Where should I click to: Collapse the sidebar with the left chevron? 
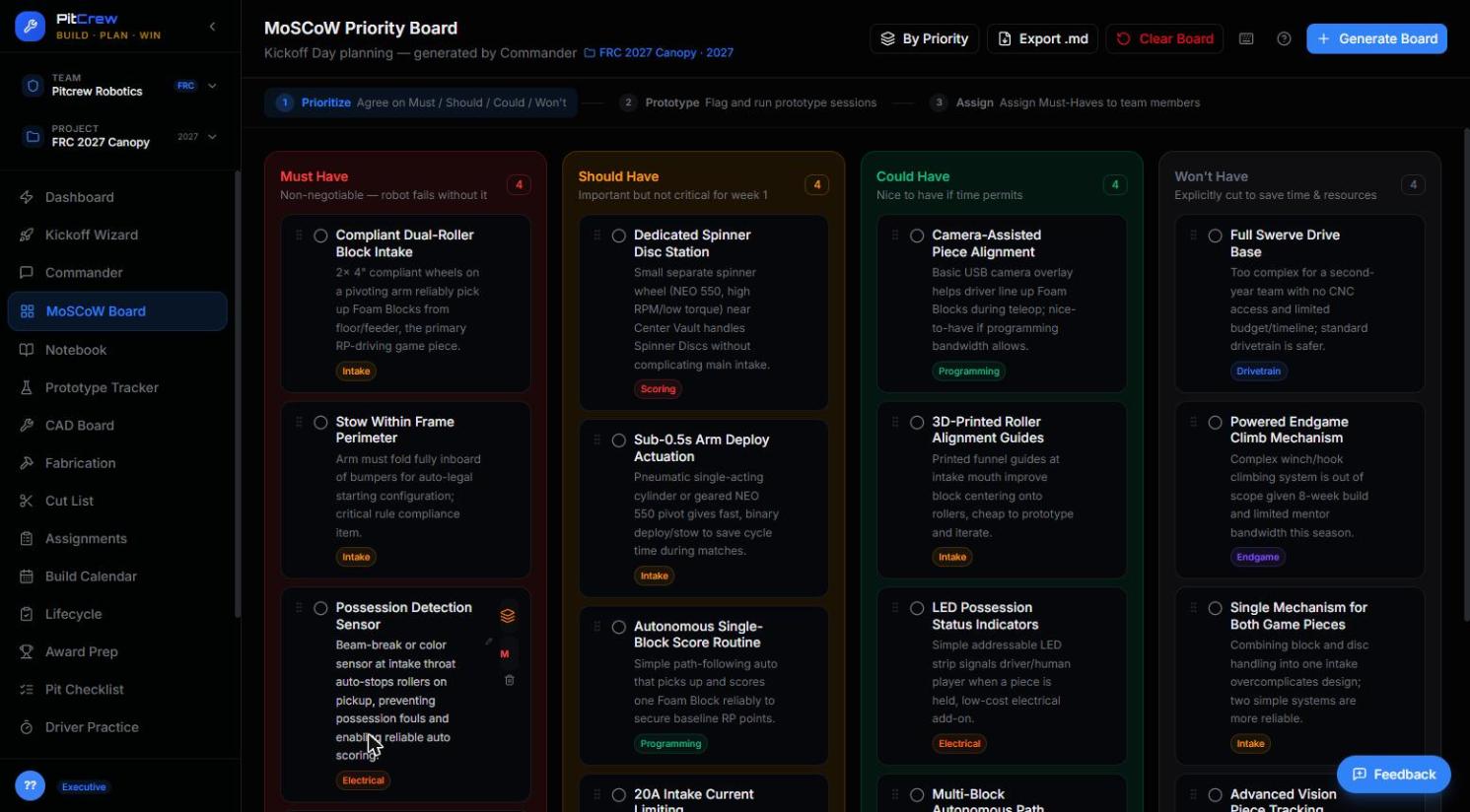(x=212, y=27)
